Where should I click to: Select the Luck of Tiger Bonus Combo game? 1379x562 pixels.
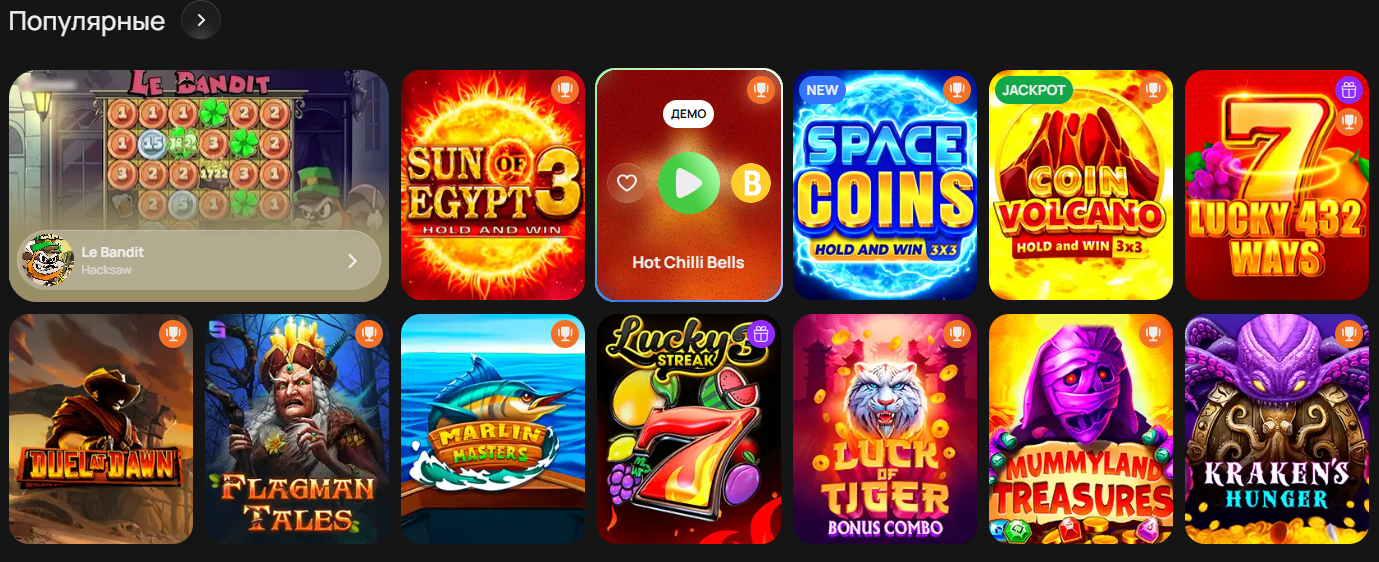885,429
